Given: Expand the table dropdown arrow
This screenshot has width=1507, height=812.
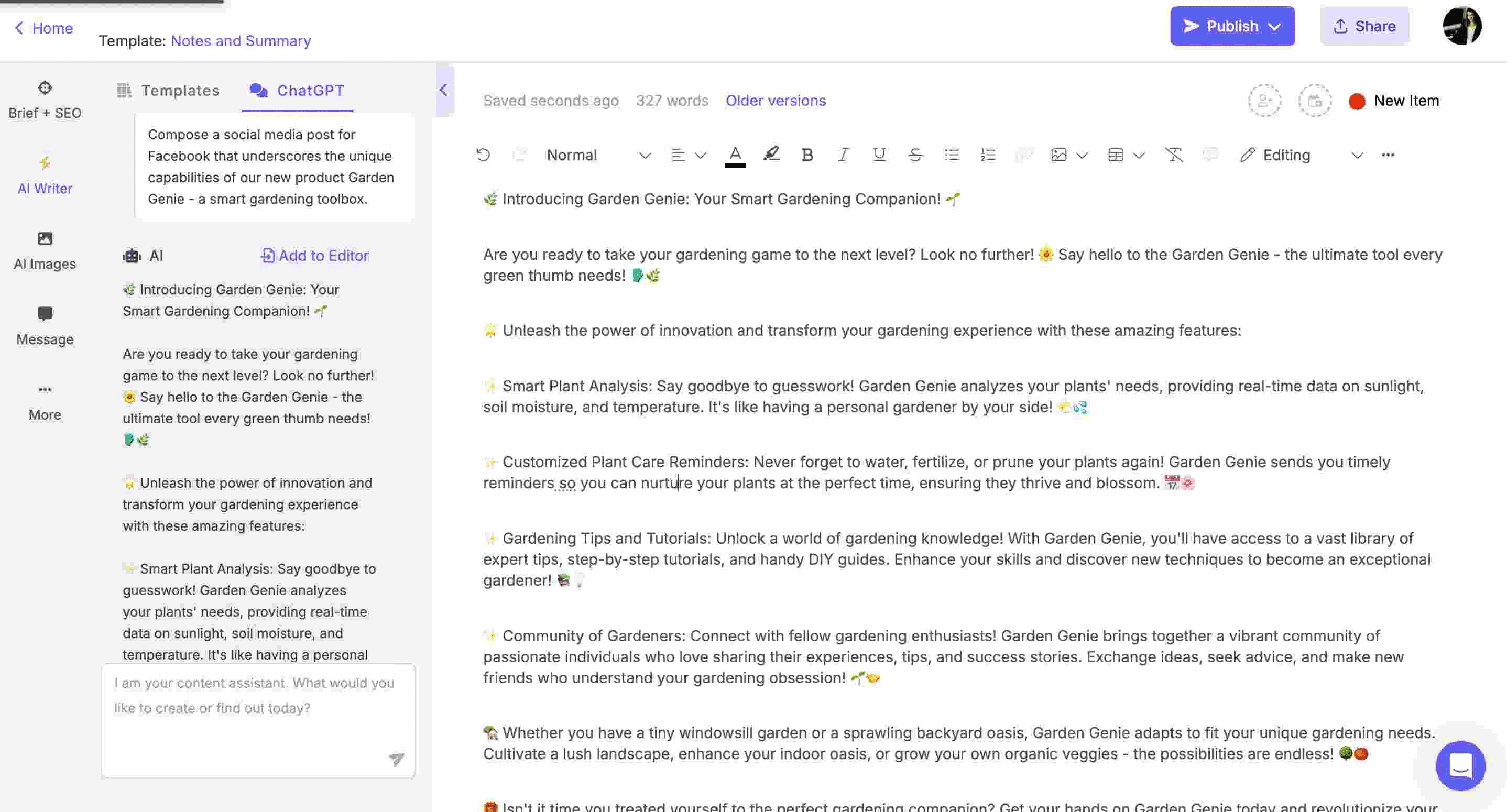Looking at the screenshot, I should [1139, 156].
